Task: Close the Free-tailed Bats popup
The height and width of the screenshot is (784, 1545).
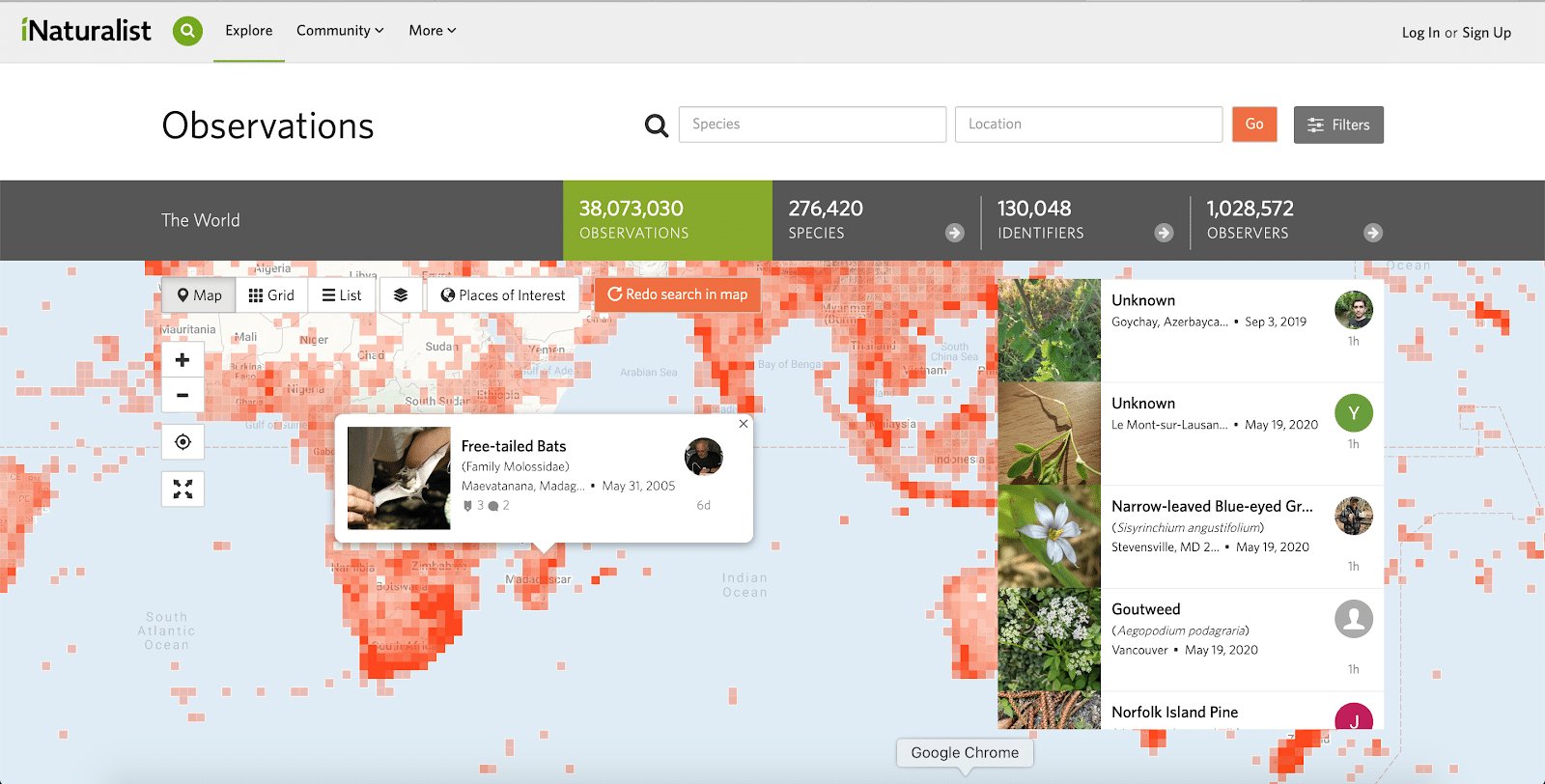Action: click(x=743, y=424)
